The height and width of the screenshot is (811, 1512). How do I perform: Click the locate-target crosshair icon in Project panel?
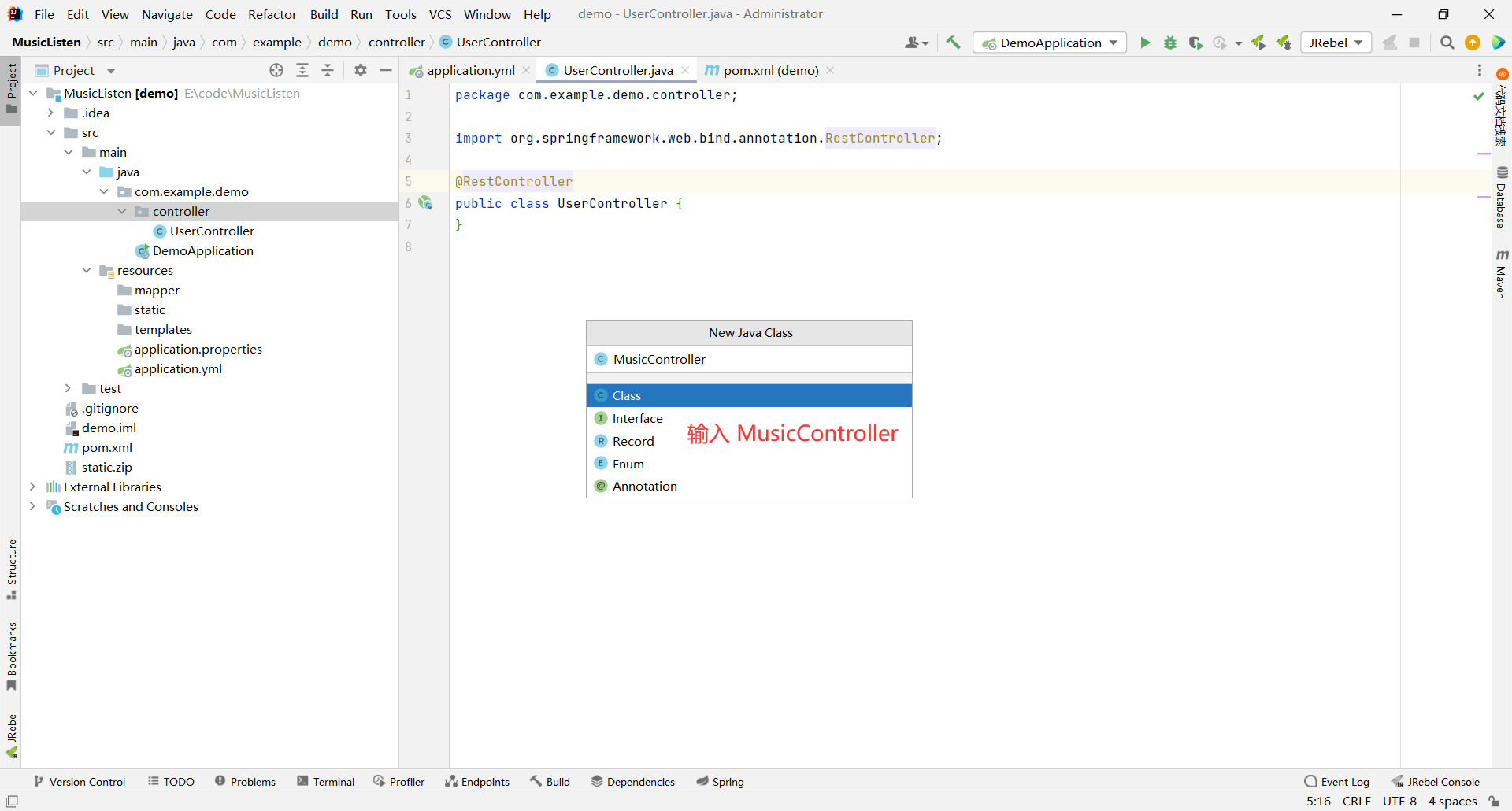pos(276,70)
